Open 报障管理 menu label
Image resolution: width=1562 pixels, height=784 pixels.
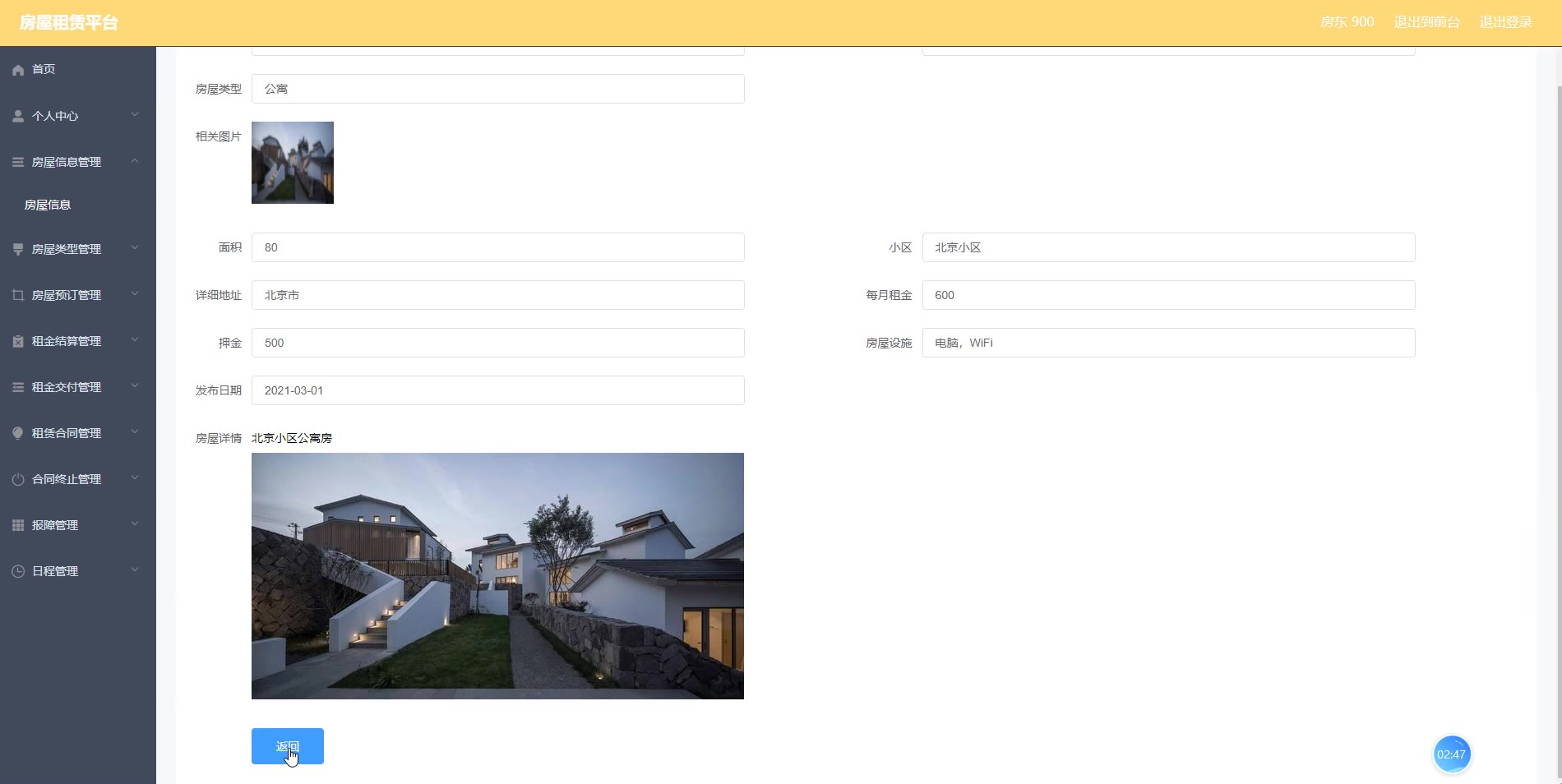click(55, 525)
